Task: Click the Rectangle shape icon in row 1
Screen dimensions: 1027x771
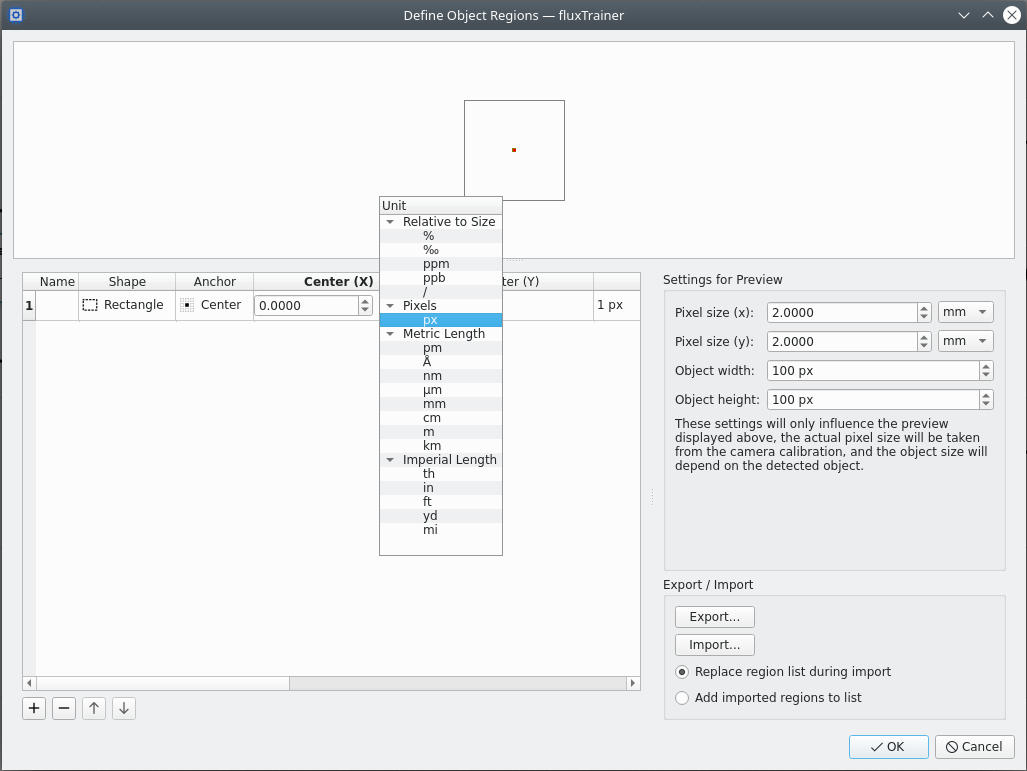Action: (90, 305)
